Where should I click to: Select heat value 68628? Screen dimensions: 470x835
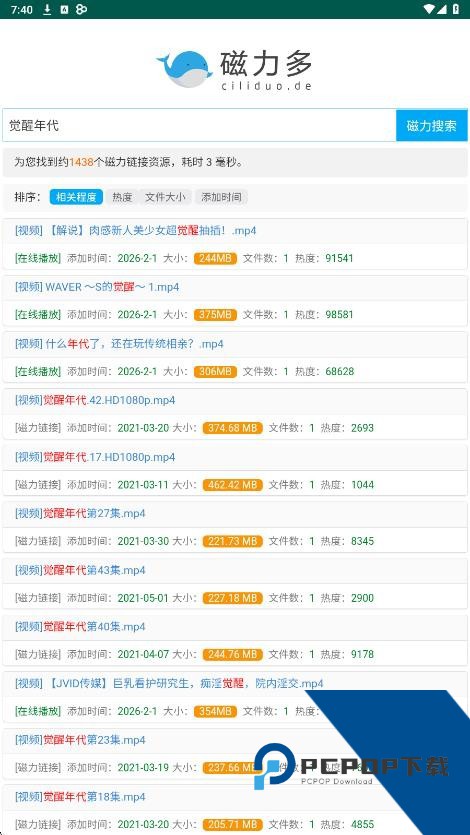click(x=340, y=371)
